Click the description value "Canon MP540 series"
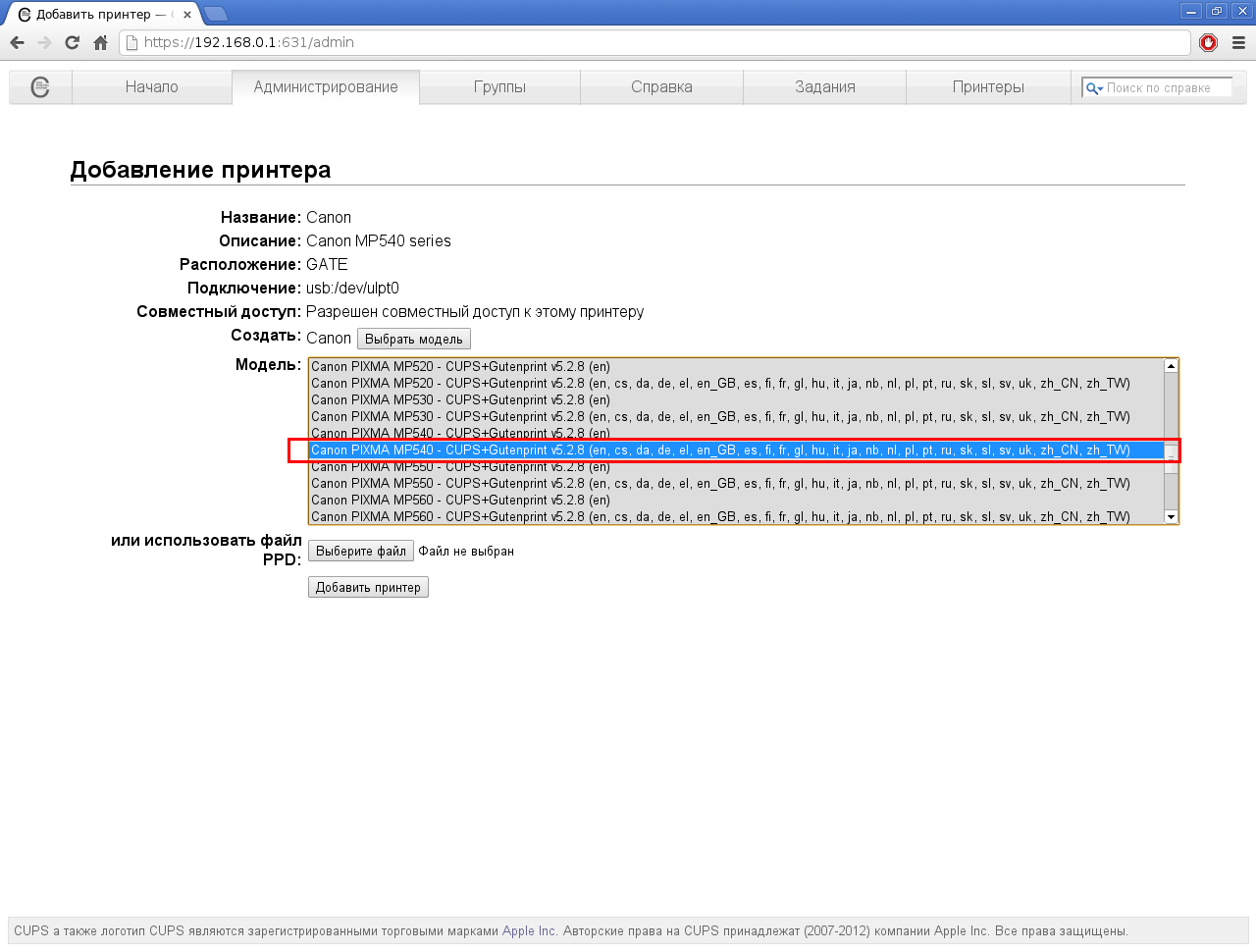The height and width of the screenshot is (952, 1256). 379,240
